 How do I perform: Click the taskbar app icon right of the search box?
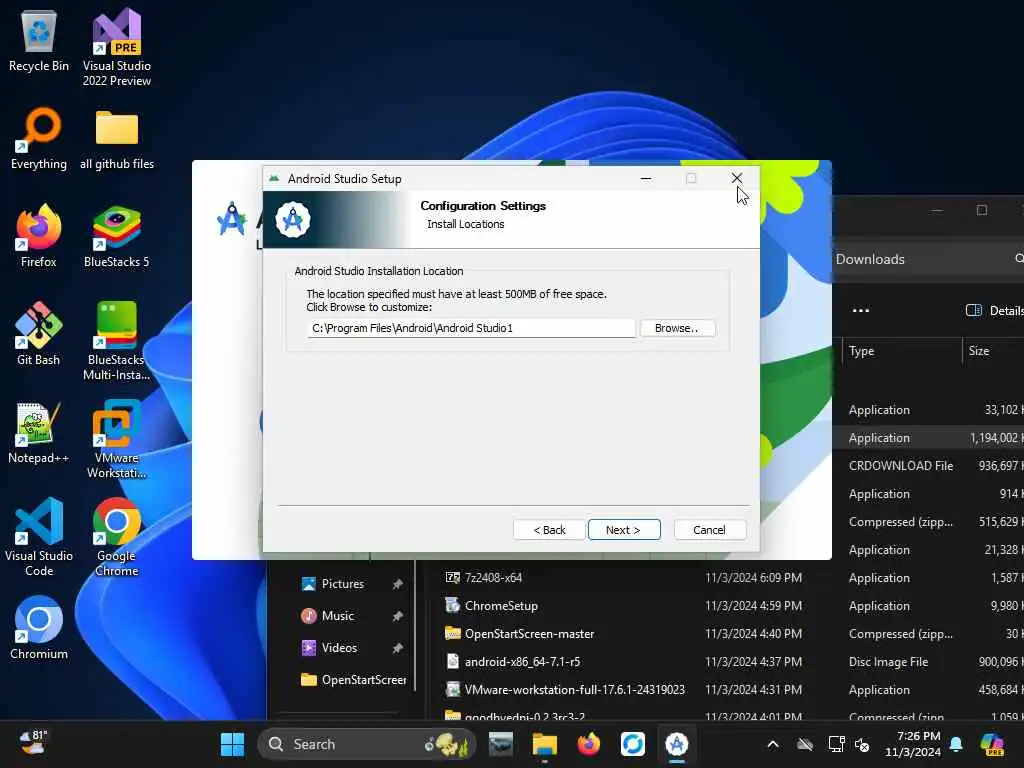500,744
